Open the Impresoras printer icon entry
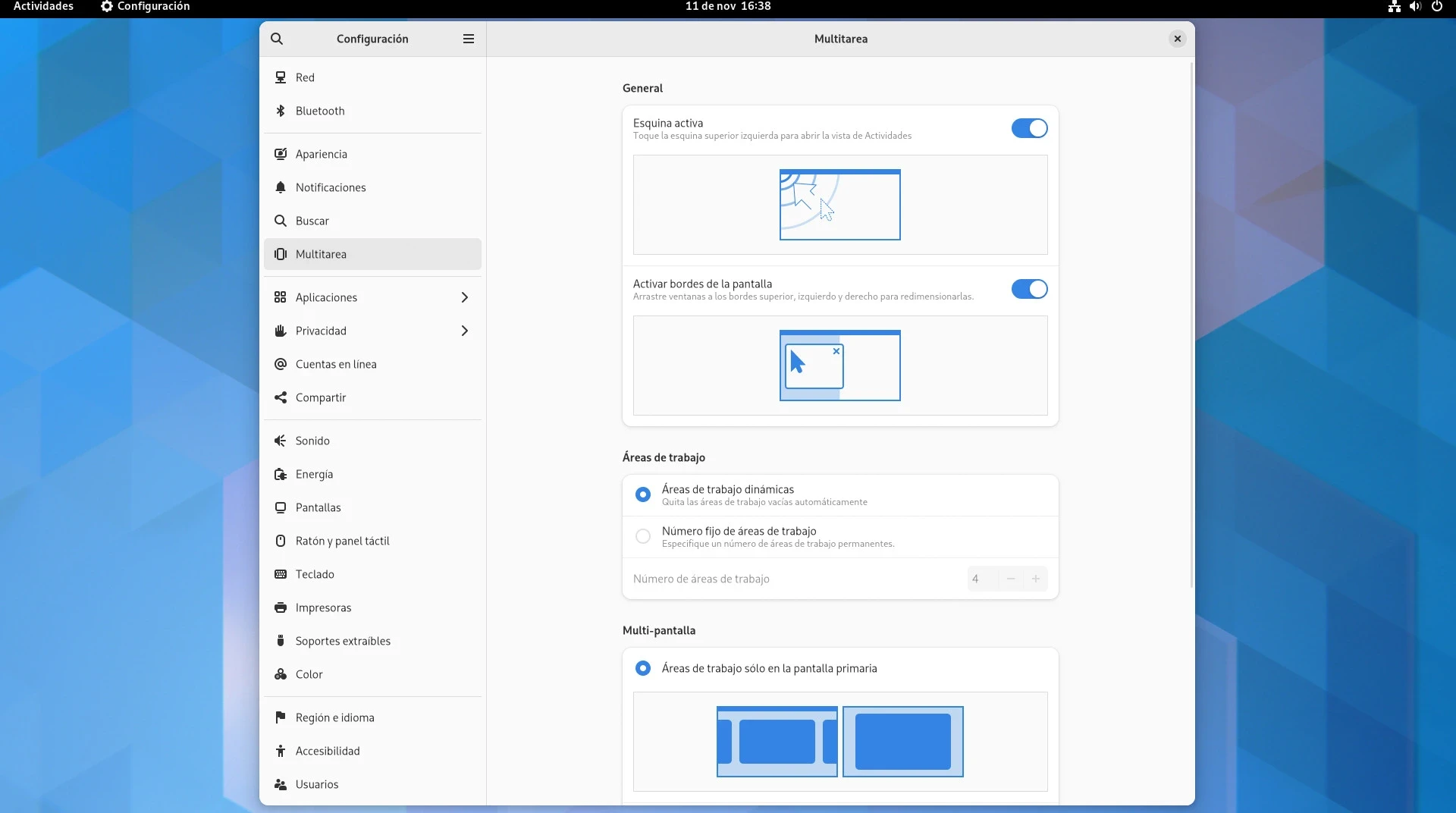Image resolution: width=1456 pixels, height=813 pixels. point(281,607)
